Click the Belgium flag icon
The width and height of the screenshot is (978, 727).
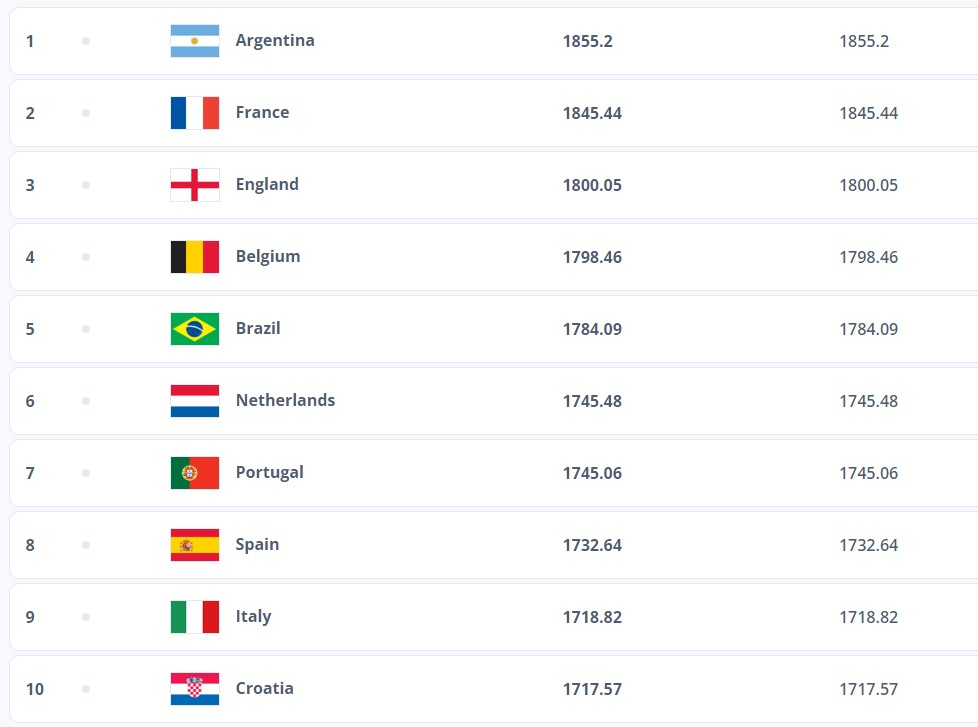pyautogui.click(x=195, y=257)
